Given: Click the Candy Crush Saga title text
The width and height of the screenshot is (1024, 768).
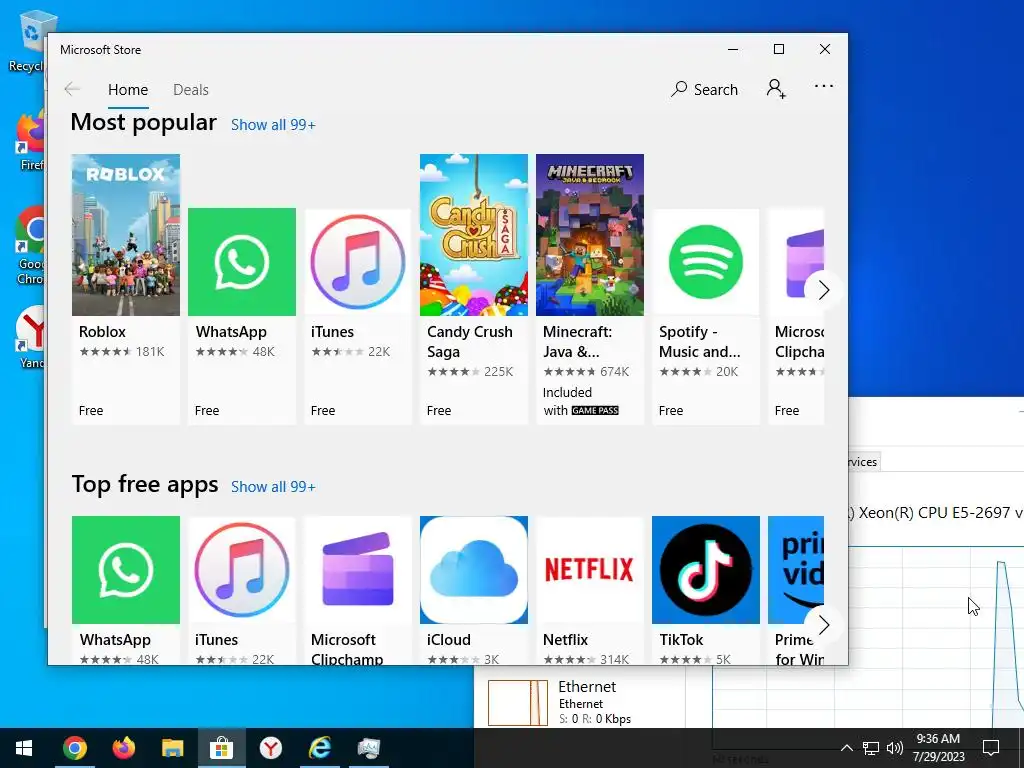Looking at the screenshot, I should click(x=470, y=342).
